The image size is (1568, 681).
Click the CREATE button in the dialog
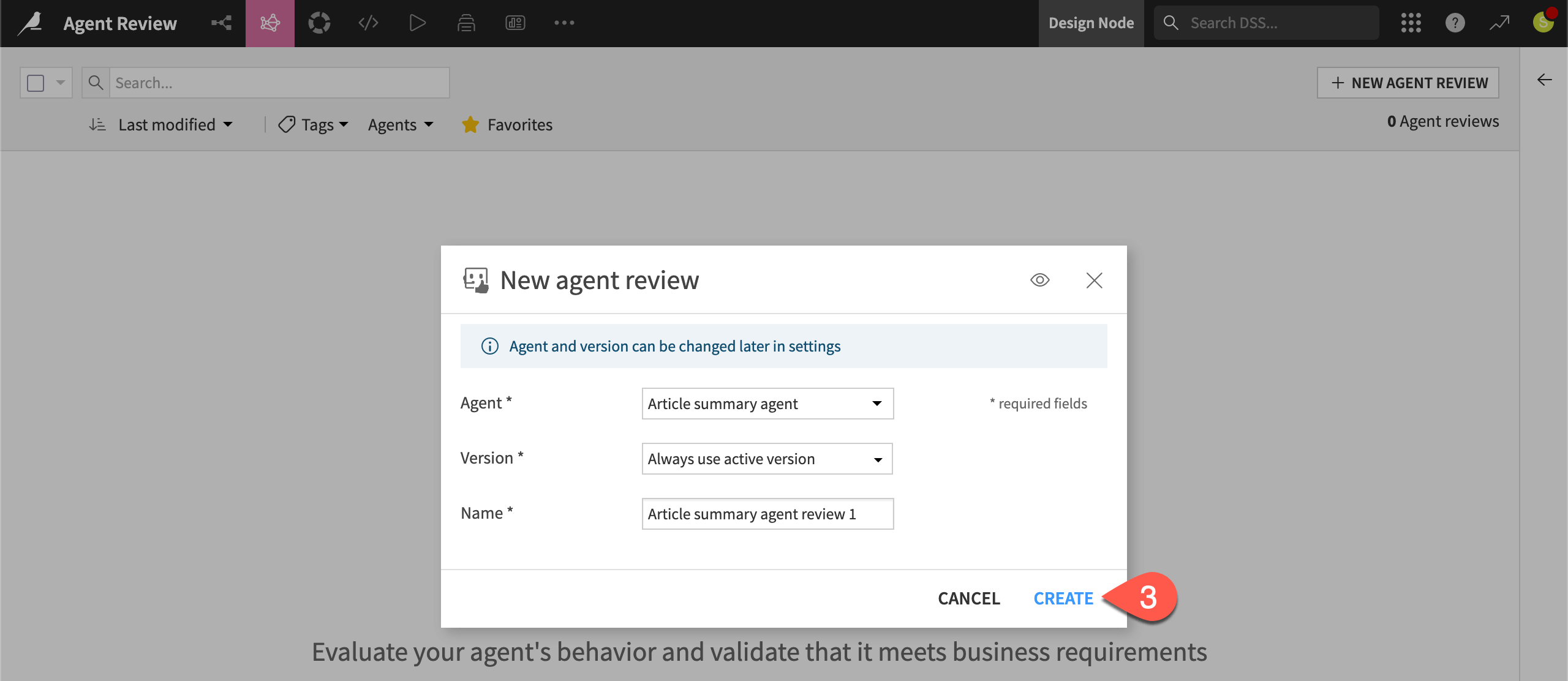(x=1063, y=598)
